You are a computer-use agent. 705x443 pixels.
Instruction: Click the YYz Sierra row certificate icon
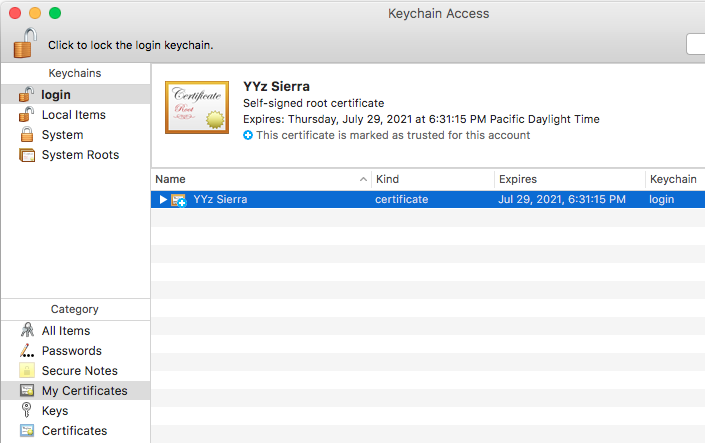pos(178,200)
